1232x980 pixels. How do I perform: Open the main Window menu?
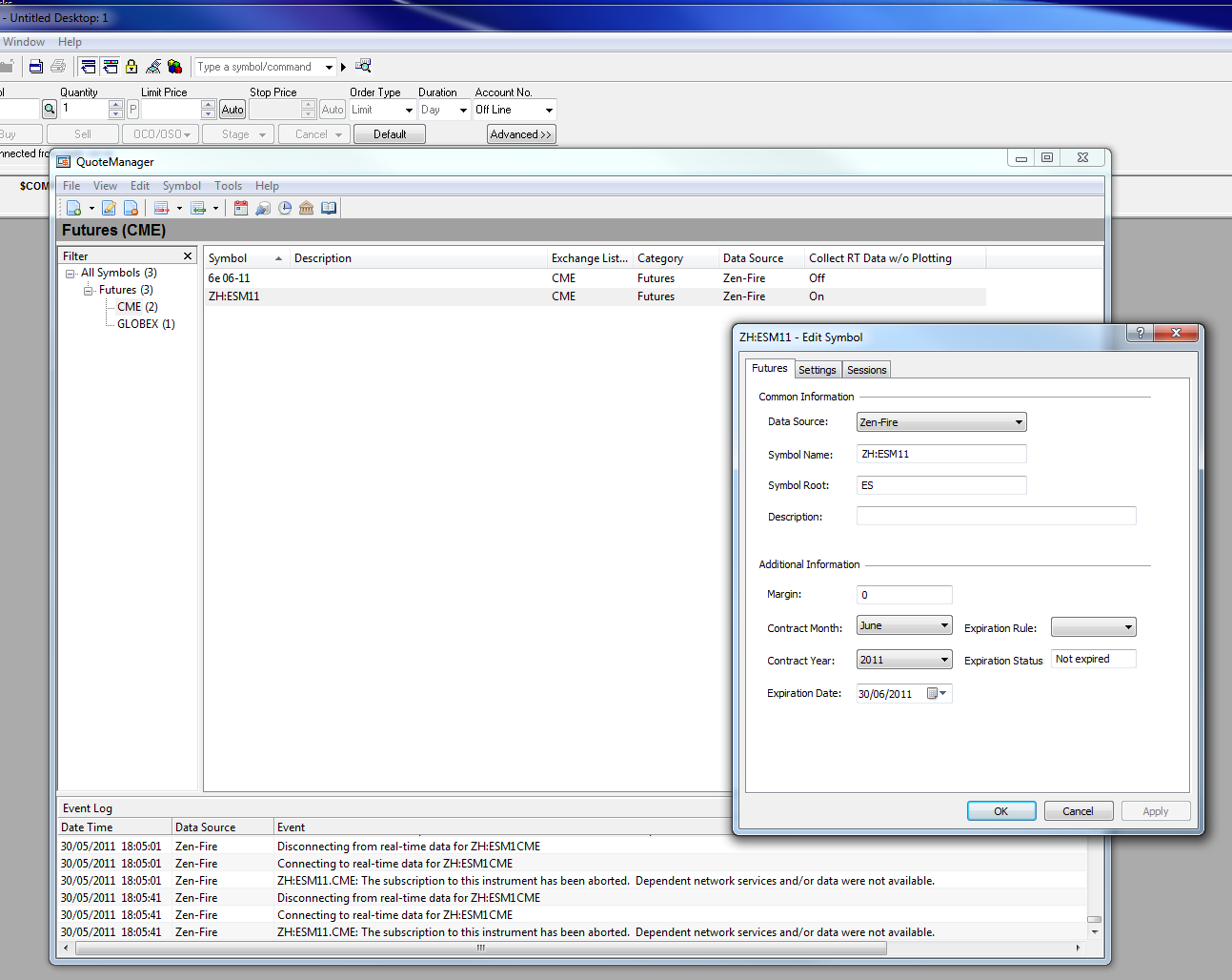click(24, 42)
